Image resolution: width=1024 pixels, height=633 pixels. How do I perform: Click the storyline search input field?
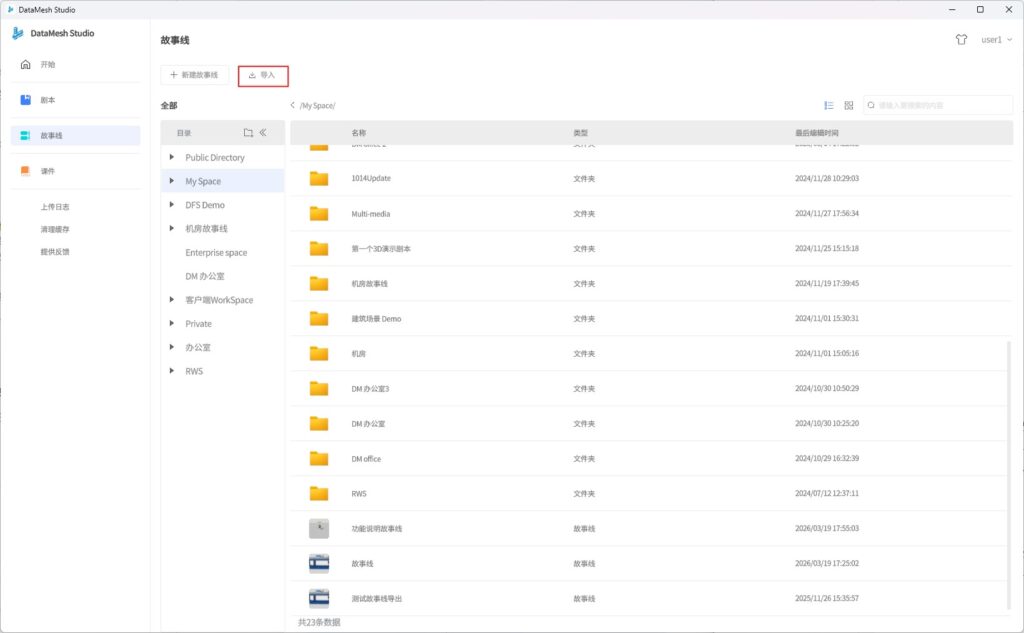pyautogui.click(x=942, y=105)
